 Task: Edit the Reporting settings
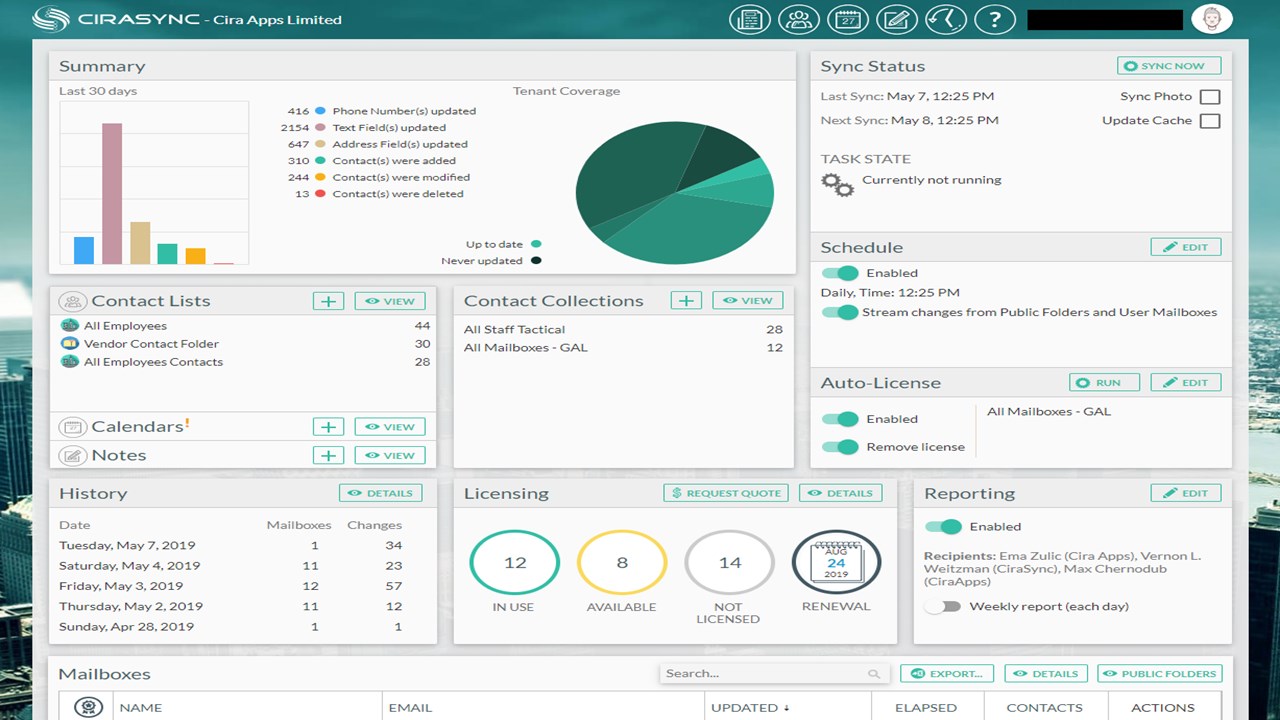(x=1186, y=493)
